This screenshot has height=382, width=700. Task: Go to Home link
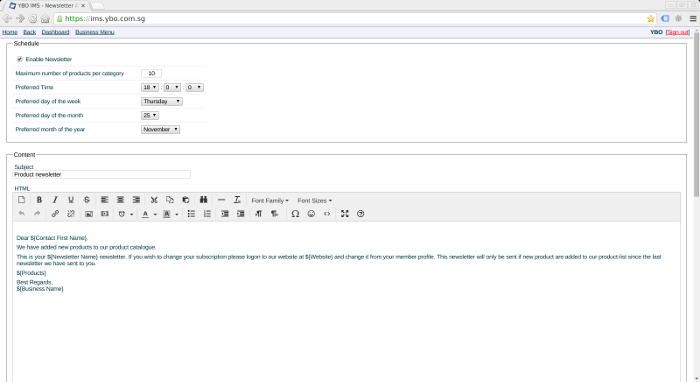coord(10,32)
